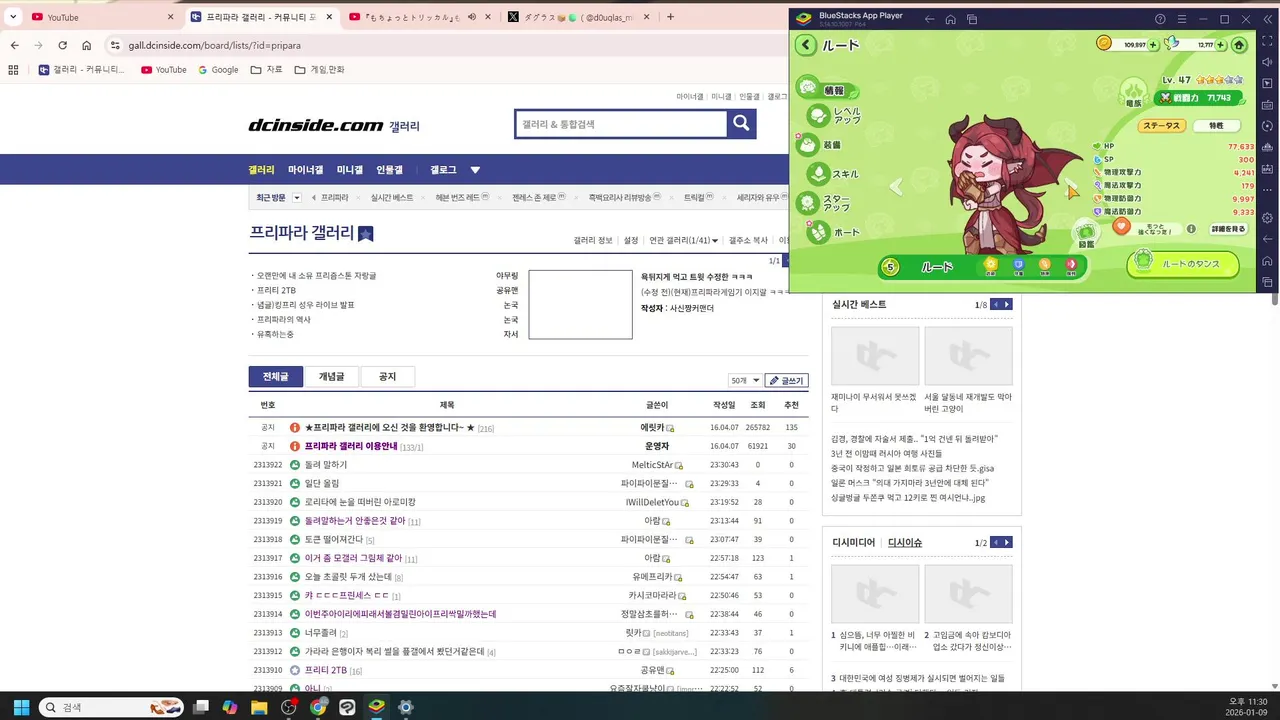The width and height of the screenshot is (1280, 720).
Task: Click inside the 갤러리 & 통합검색 search field
Action: point(621,124)
